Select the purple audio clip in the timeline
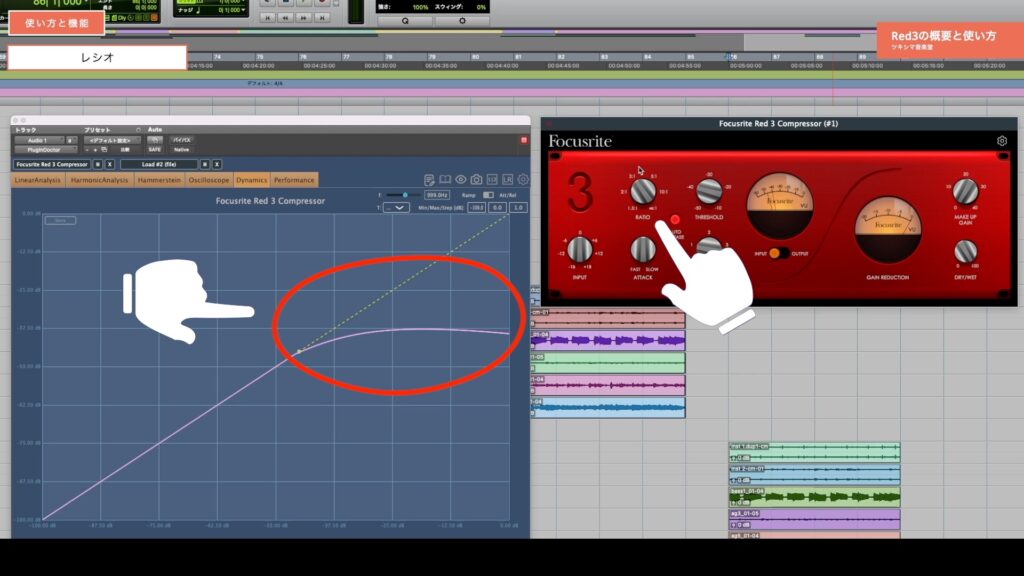 point(608,340)
